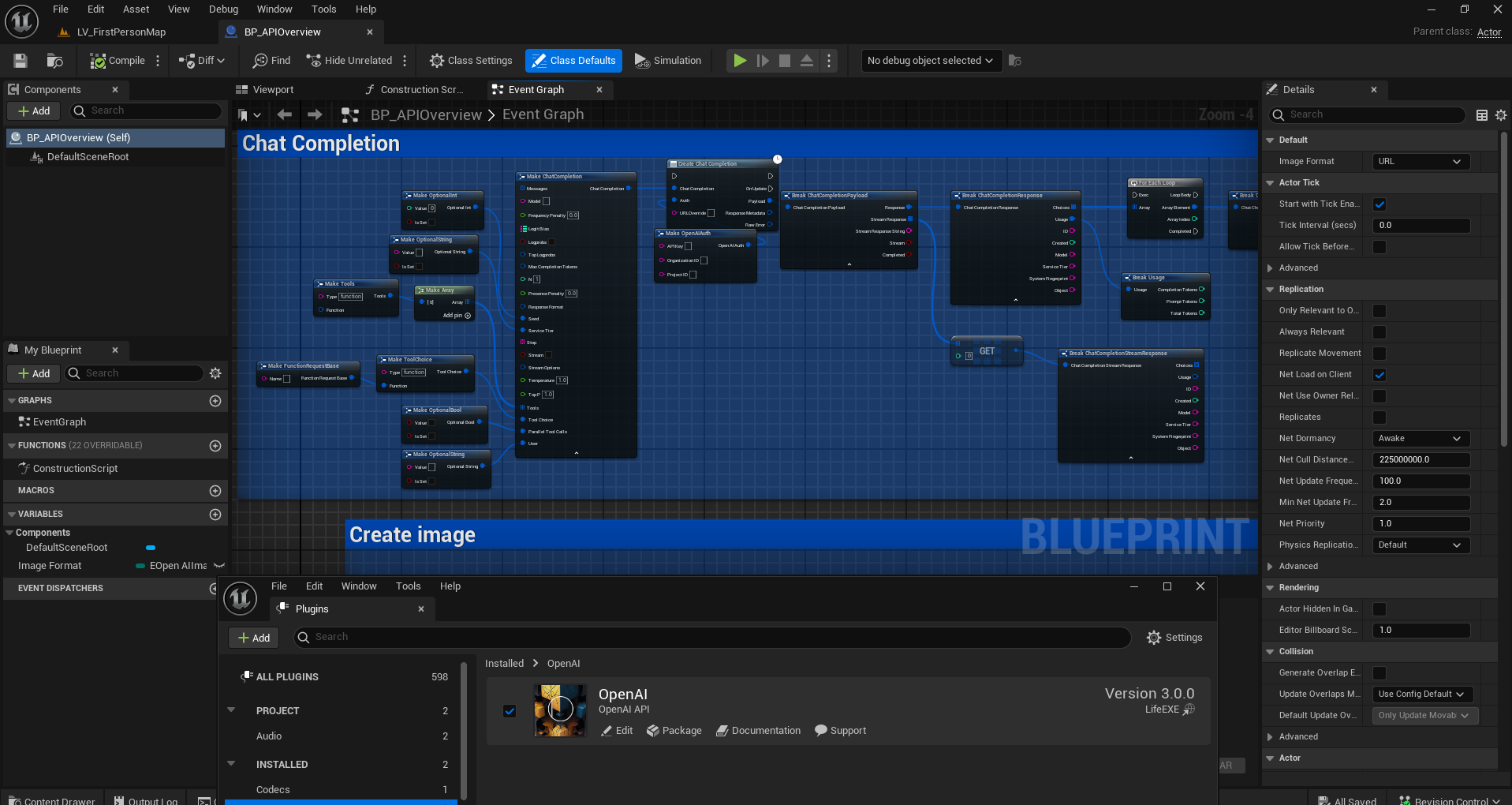Click the Browse to asset icon
Screen dimensions: 1512x805
click(x=54, y=61)
